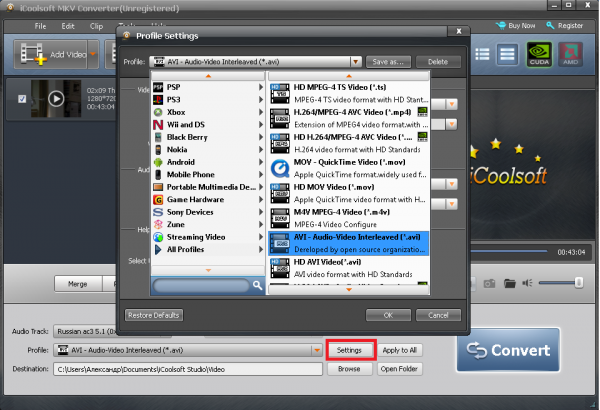
Task: Click the profile search input field
Action: [201, 285]
